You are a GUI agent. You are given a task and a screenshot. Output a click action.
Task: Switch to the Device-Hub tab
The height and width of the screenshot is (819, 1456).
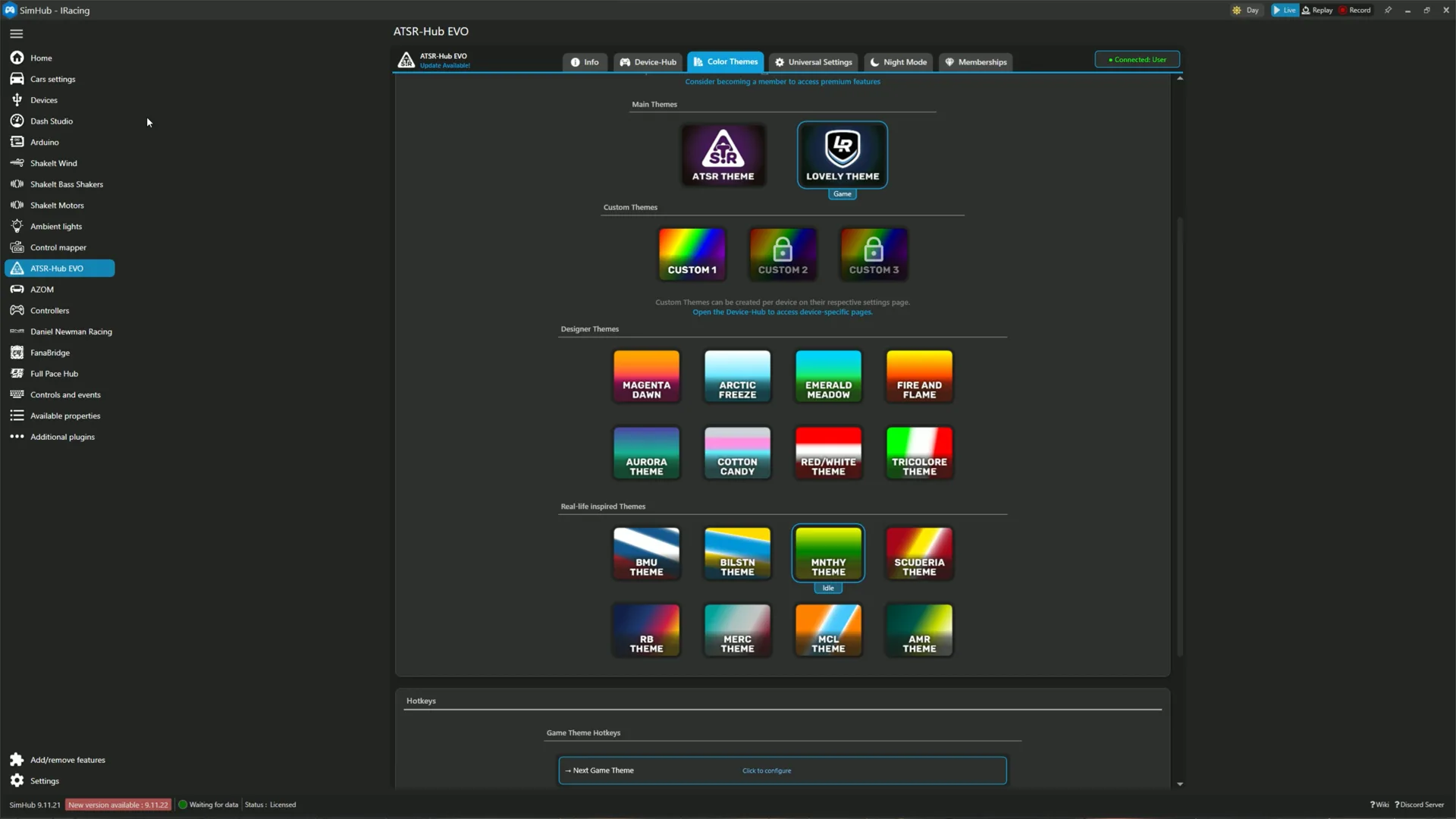(x=648, y=62)
